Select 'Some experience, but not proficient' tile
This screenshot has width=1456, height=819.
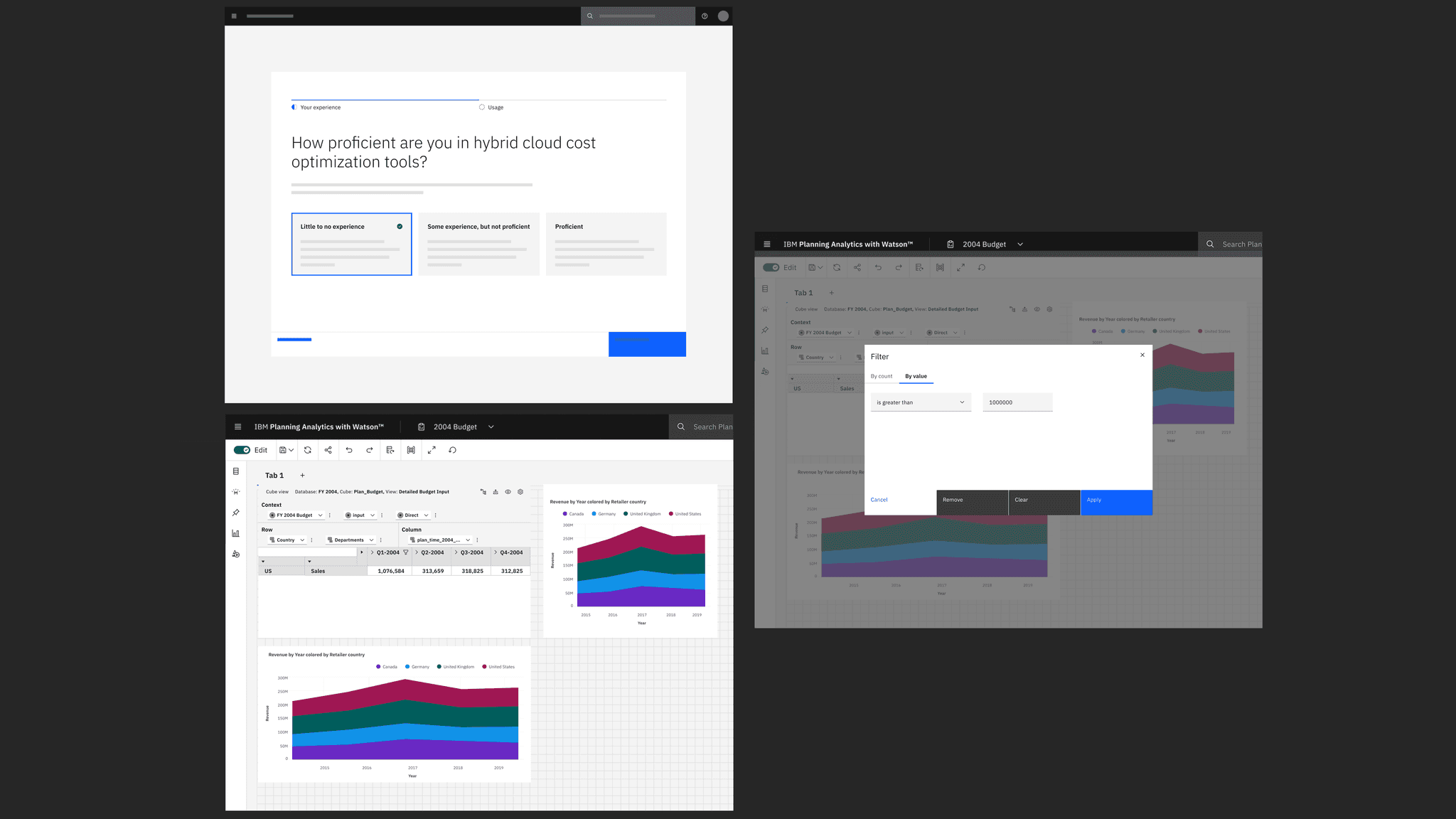(x=478, y=244)
